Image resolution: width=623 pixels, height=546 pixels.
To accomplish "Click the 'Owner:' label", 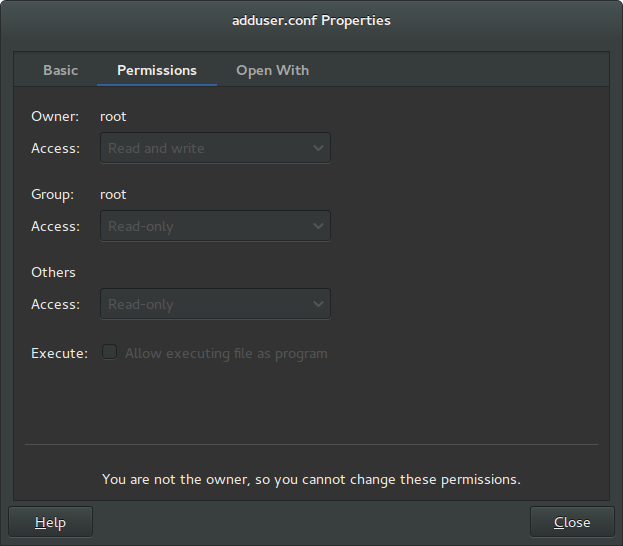I will pyautogui.click(x=55, y=116).
